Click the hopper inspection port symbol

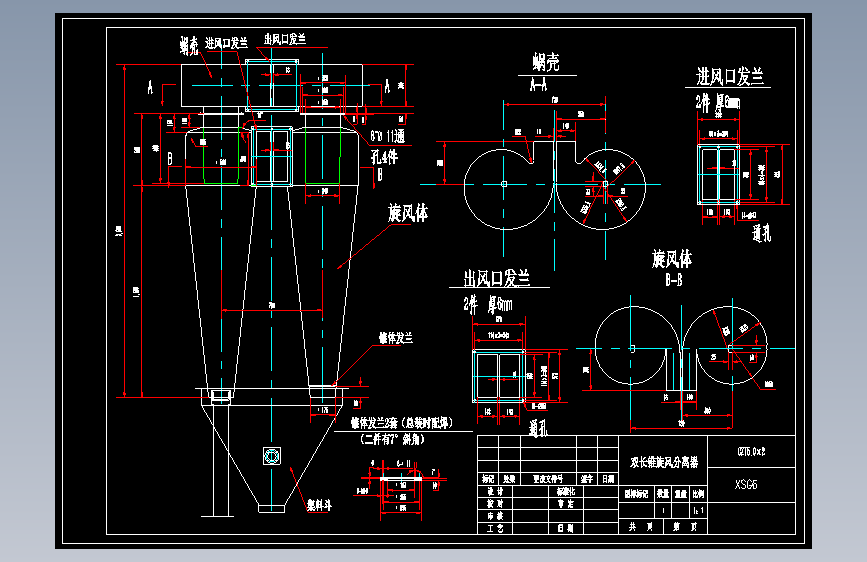click(271, 456)
